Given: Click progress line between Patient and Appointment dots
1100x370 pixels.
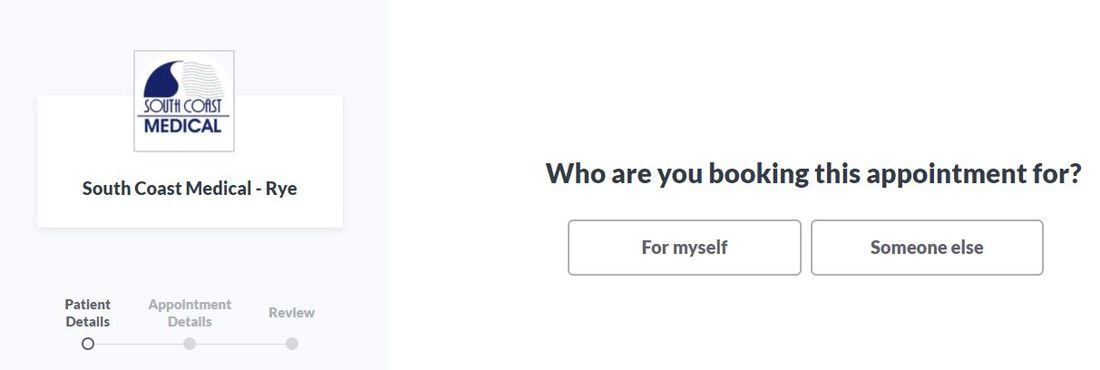Looking at the screenshot, I should click(138, 344).
